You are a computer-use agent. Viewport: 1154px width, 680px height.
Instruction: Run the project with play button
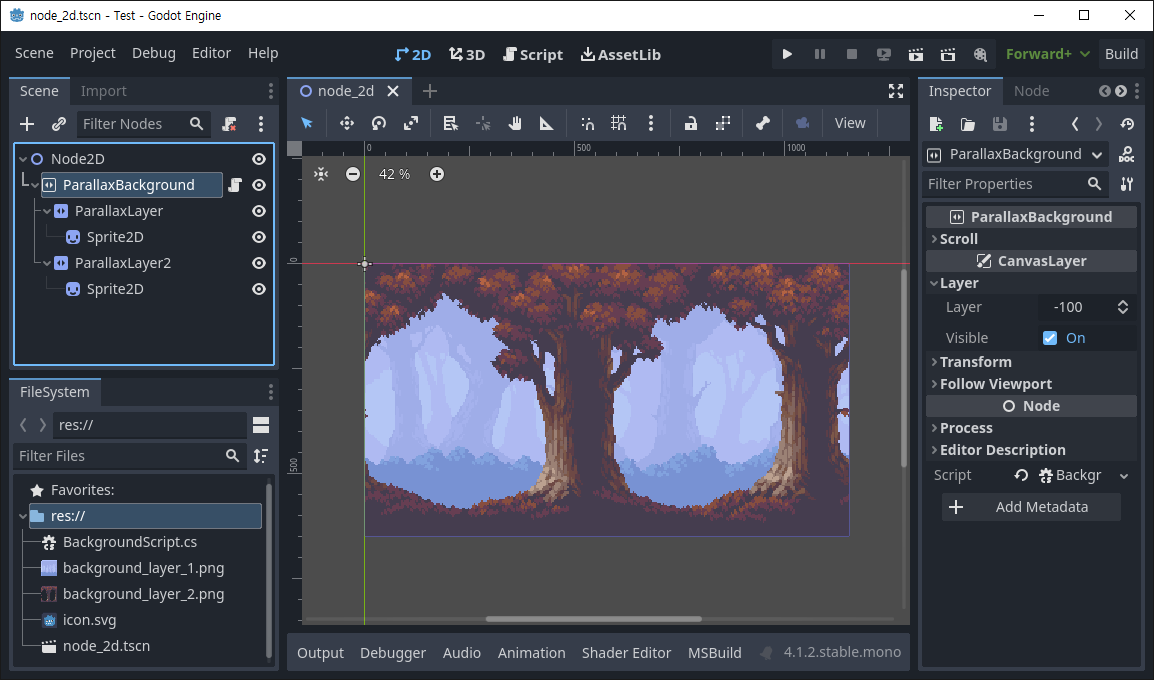(787, 54)
